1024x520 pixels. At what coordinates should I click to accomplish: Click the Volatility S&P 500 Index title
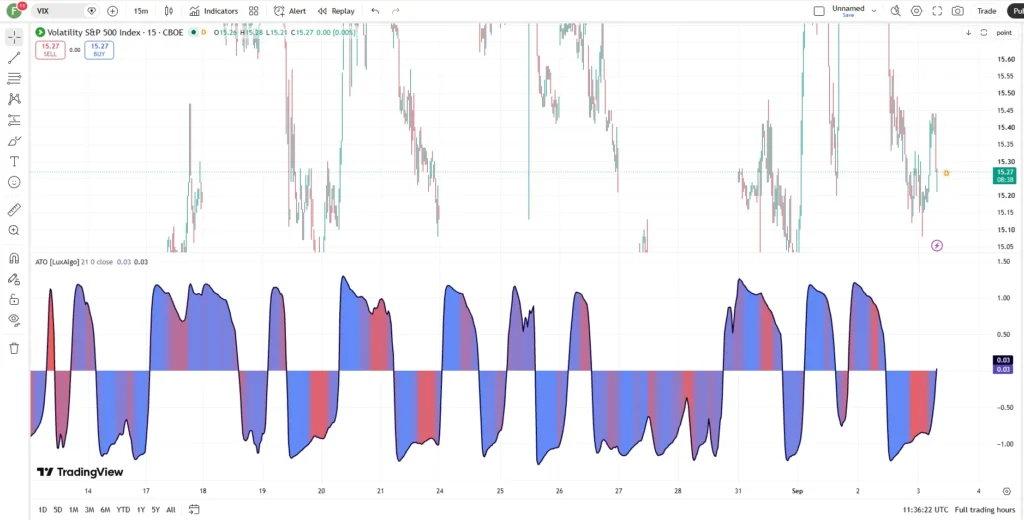pyautogui.click(x=115, y=32)
